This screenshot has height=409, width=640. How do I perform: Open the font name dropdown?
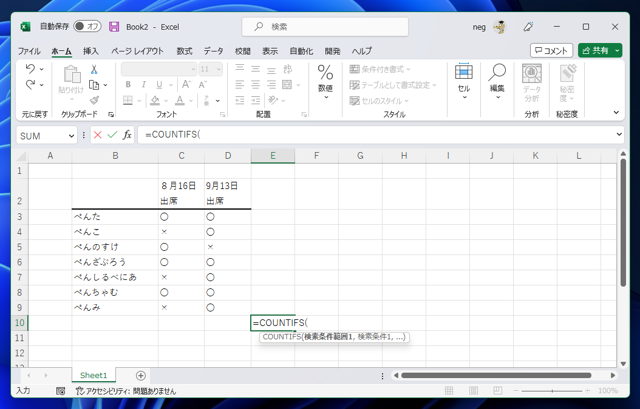point(193,69)
